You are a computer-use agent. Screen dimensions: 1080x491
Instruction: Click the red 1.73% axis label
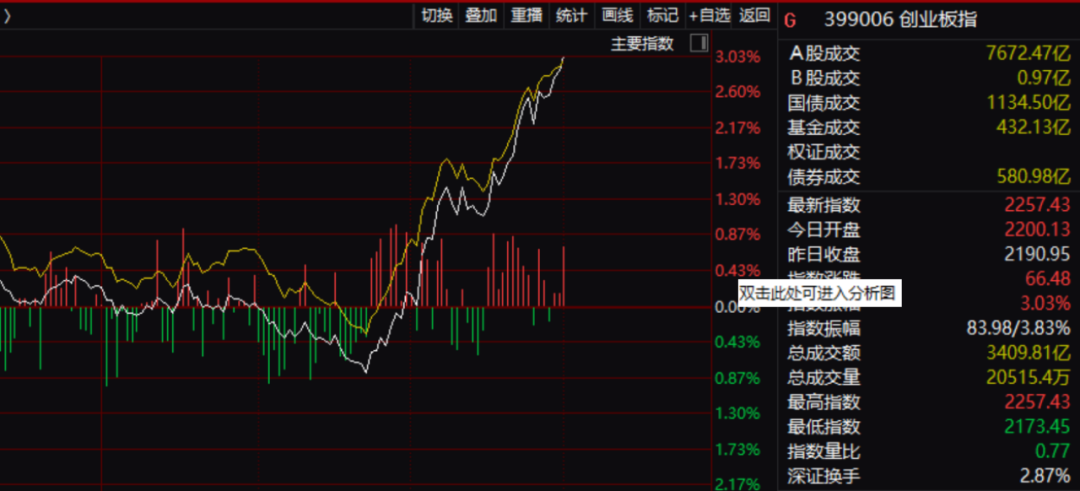[x=738, y=163]
